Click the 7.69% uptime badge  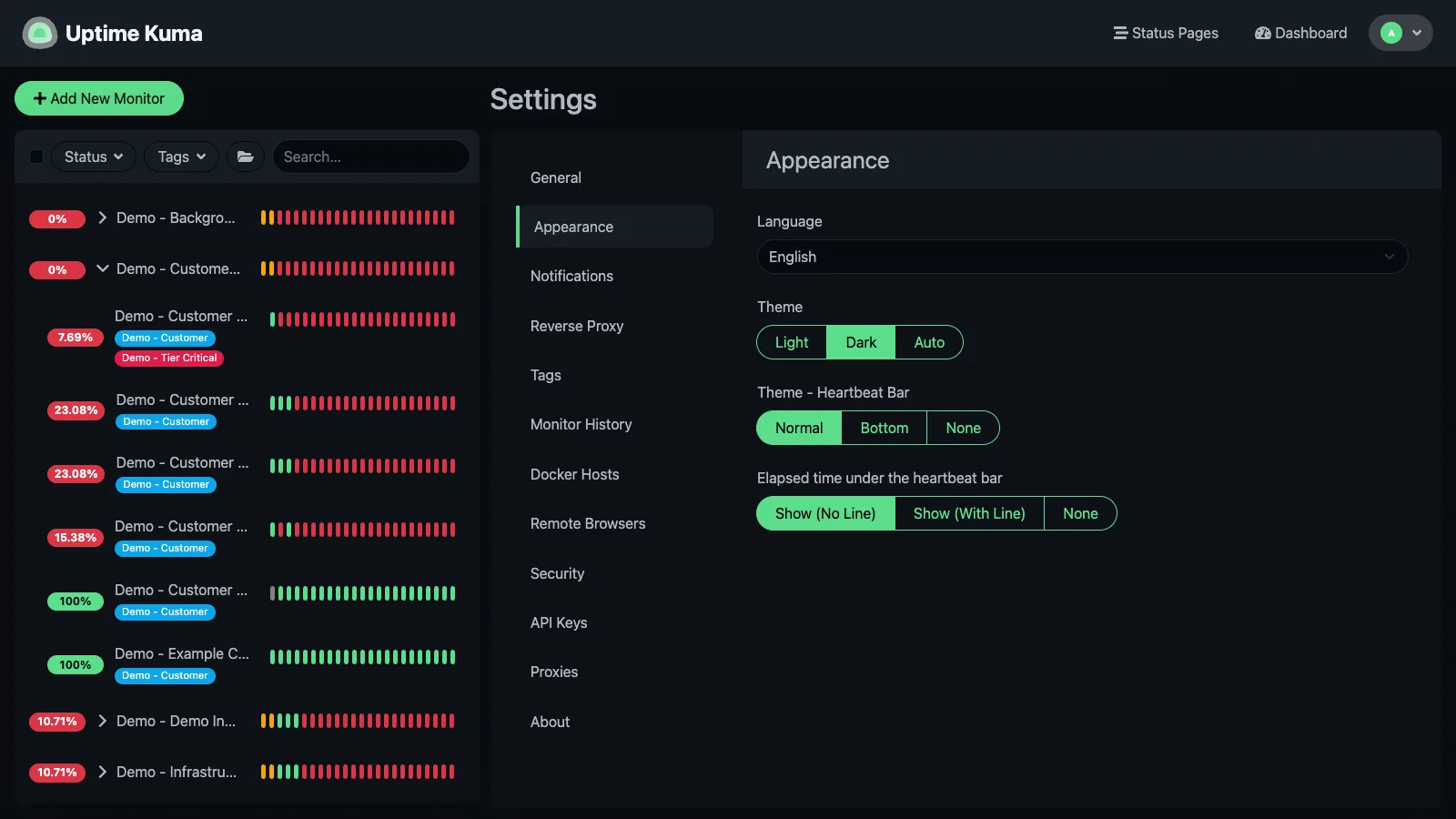[76, 338]
